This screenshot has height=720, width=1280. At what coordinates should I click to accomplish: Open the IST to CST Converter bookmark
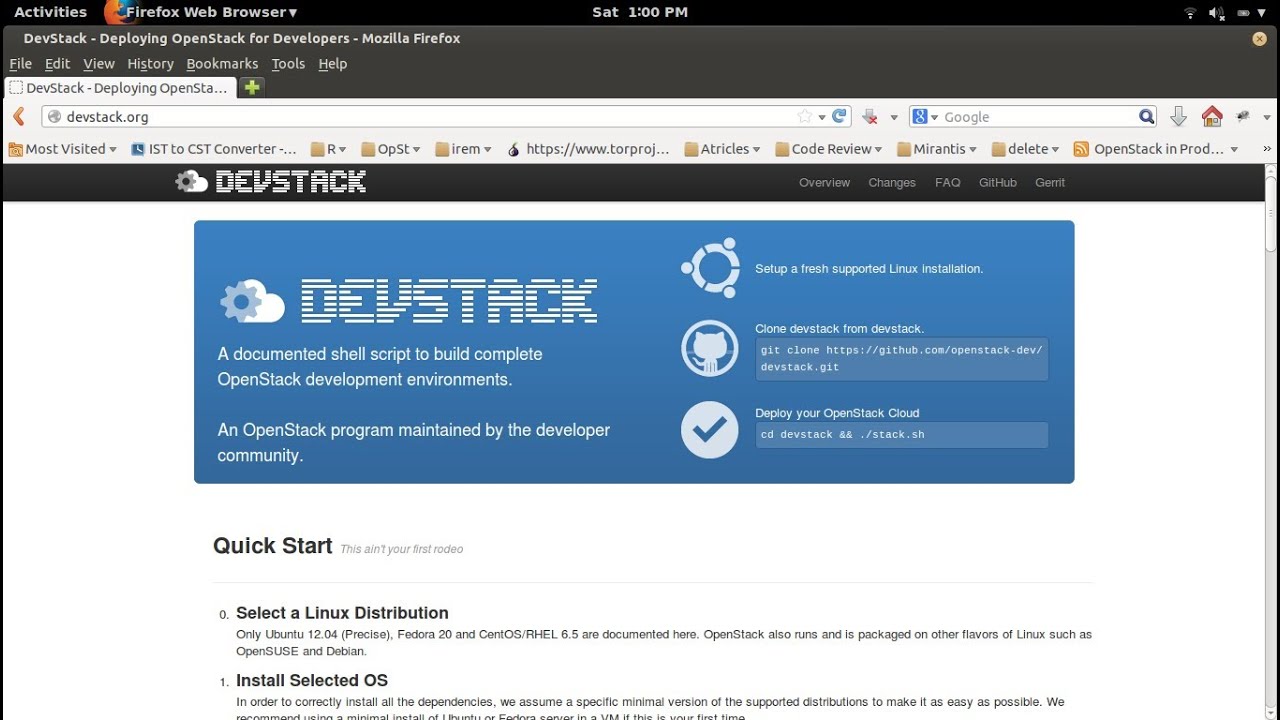[x=214, y=149]
